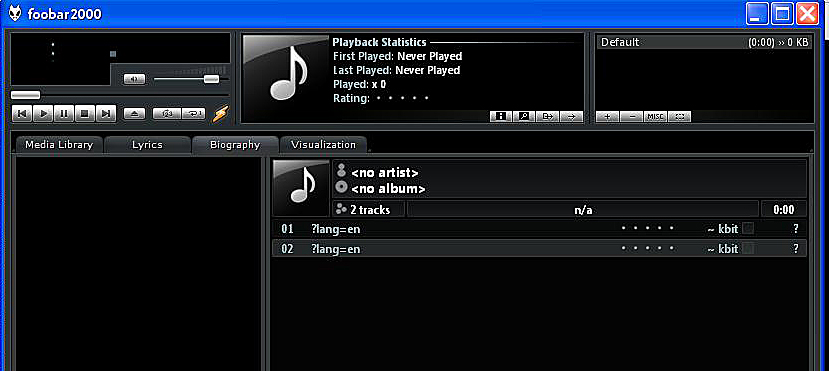Click the orange lightning bolt icon

[220, 114]
